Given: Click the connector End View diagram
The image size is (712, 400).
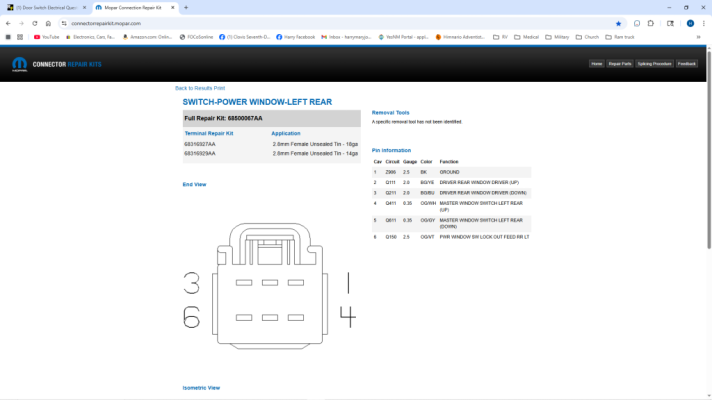Looking at the screenshot, I should click(x=270, y=286).
